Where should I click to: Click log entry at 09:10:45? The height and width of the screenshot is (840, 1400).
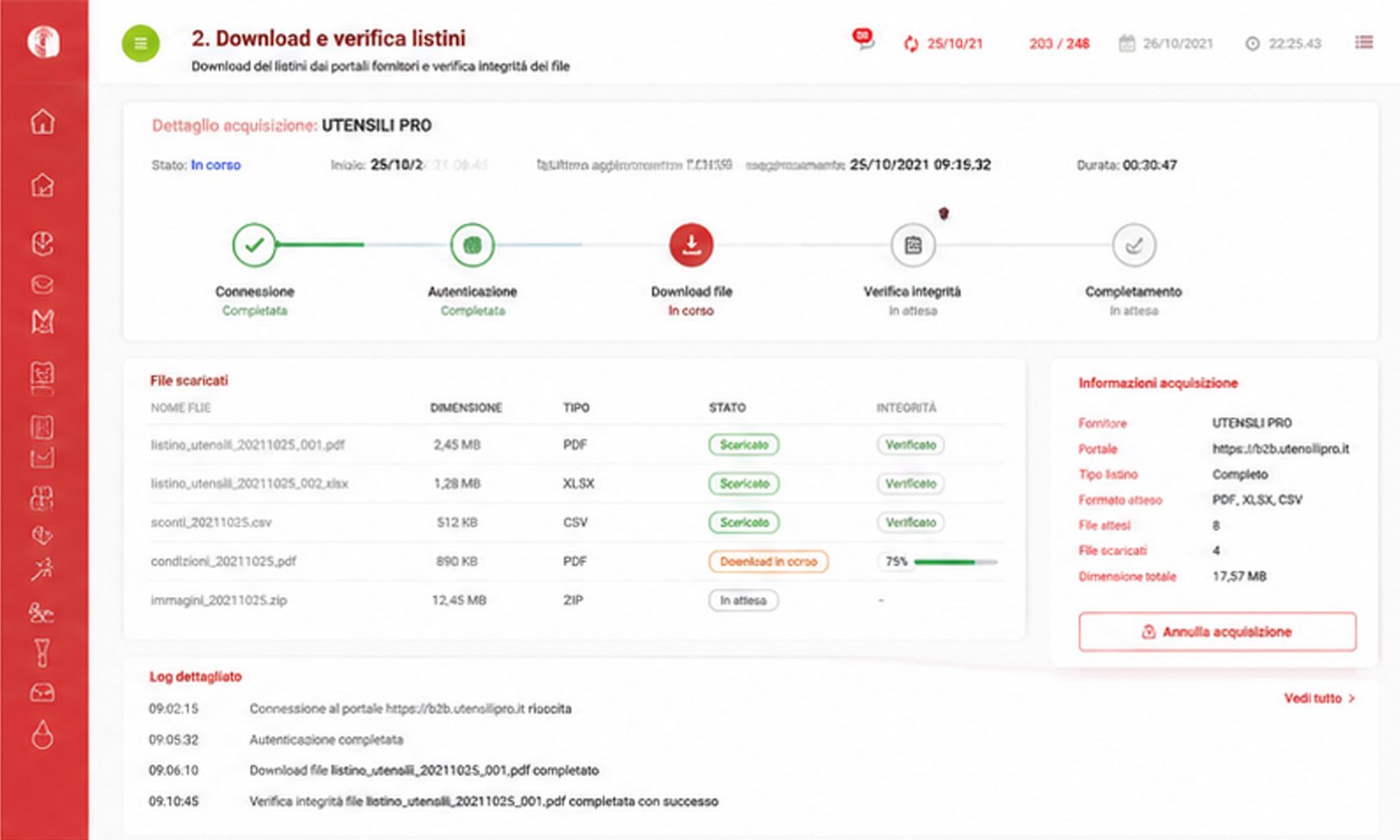coord(433,801)
